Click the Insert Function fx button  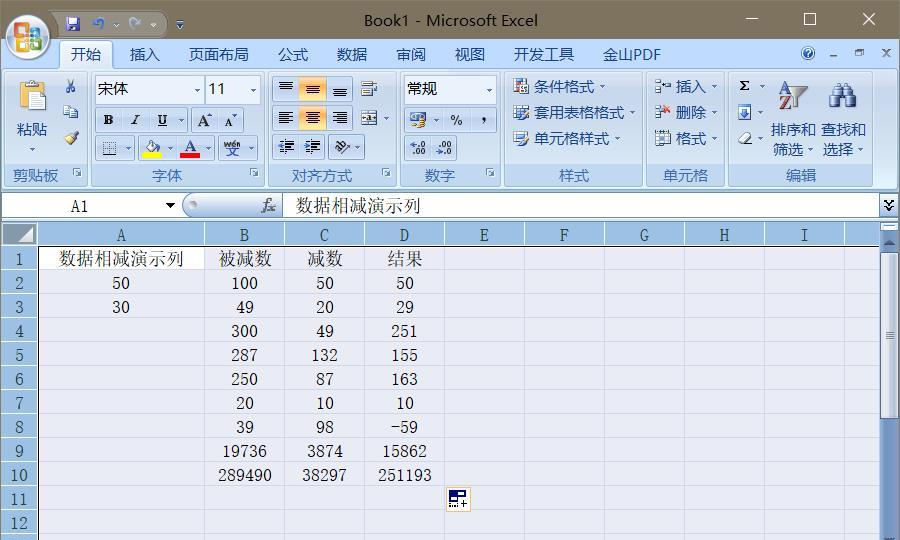pos(267,205)
